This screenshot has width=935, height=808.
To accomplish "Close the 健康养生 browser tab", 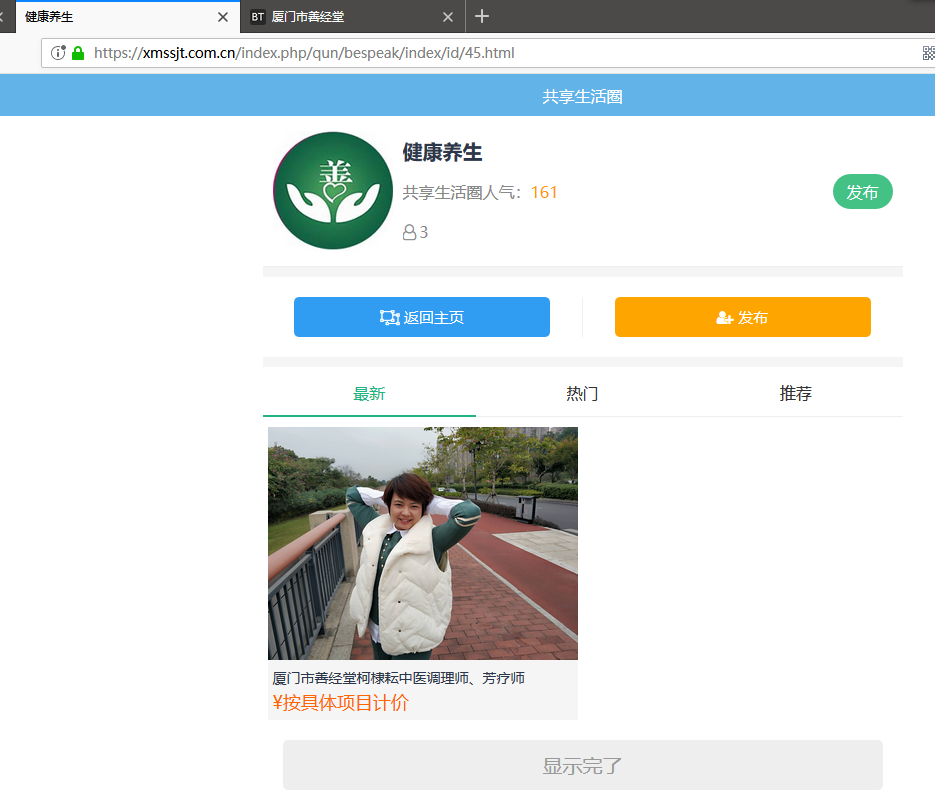I will coord(223,17).
